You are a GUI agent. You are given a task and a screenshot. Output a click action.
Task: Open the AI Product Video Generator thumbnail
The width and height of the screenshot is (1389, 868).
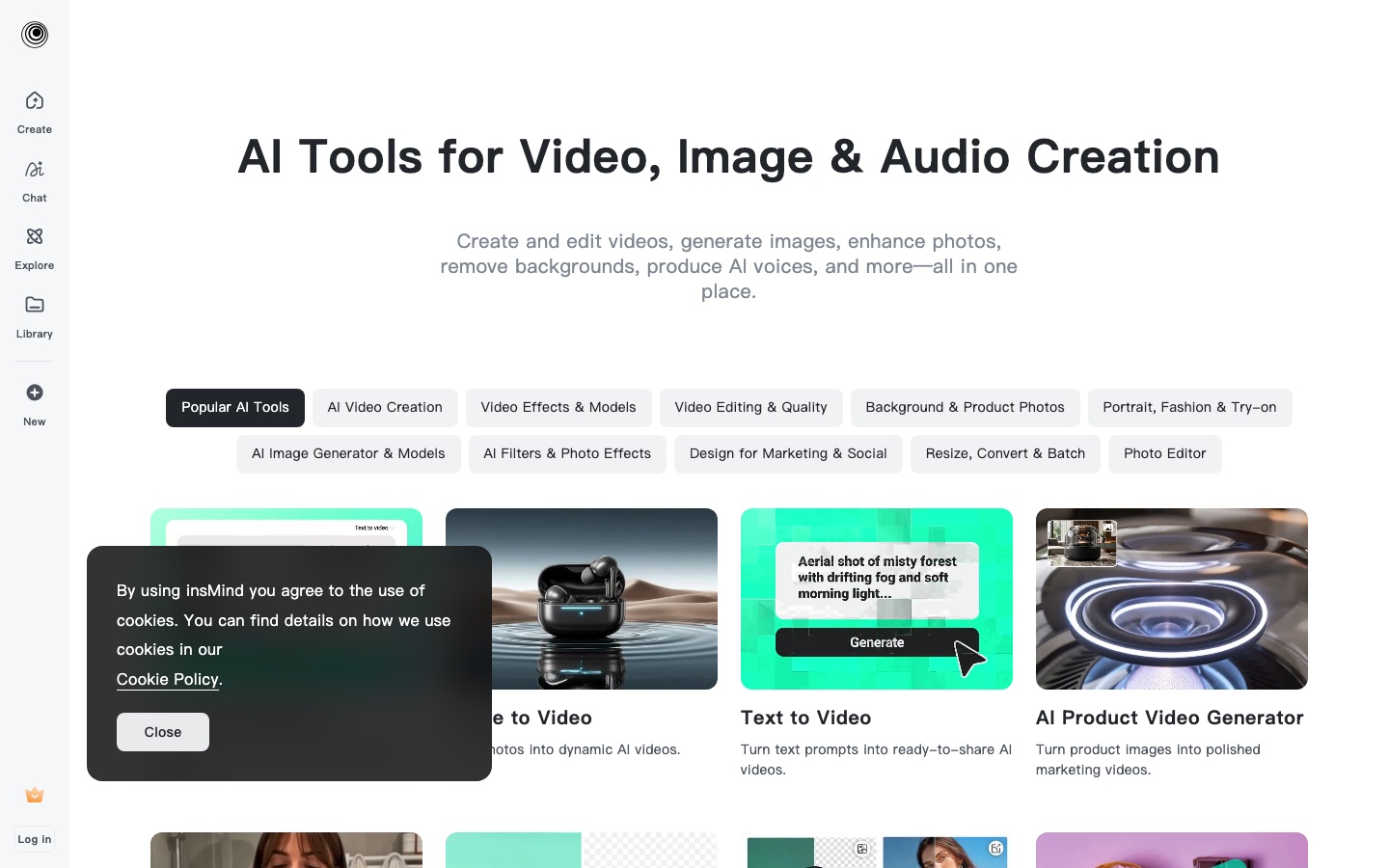[x=1172, y=599]
